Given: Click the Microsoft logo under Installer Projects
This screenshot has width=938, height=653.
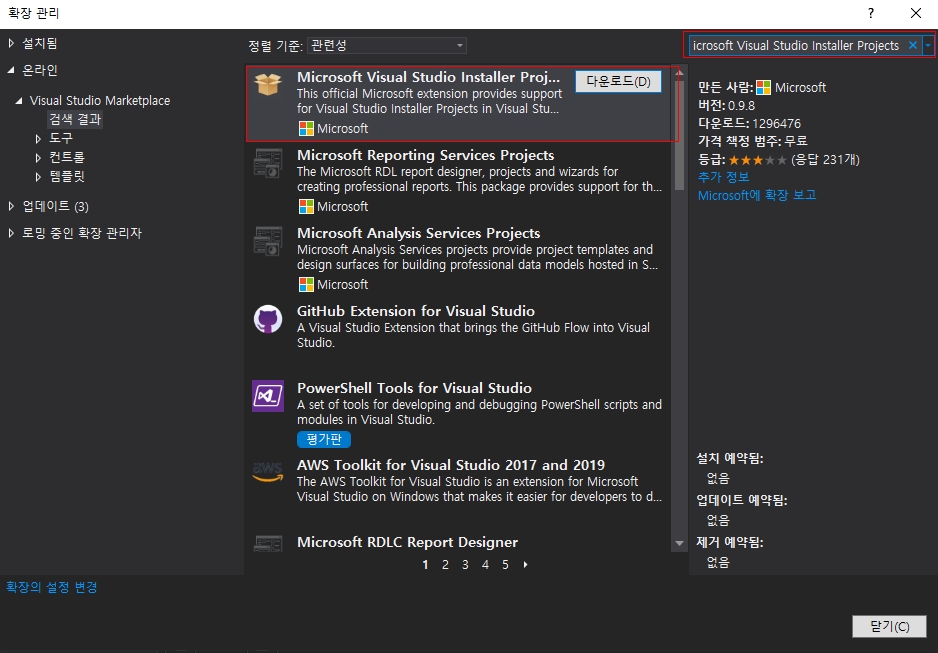Looking at the screenshot, I should coord(306,129).
